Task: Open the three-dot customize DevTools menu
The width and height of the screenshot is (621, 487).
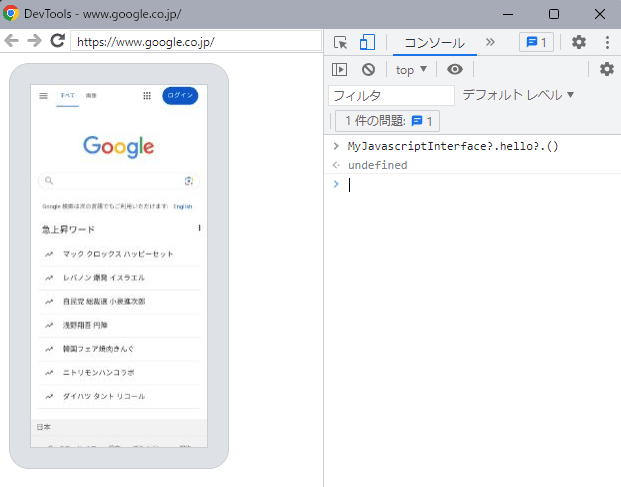Action: [x=607, y=42]
